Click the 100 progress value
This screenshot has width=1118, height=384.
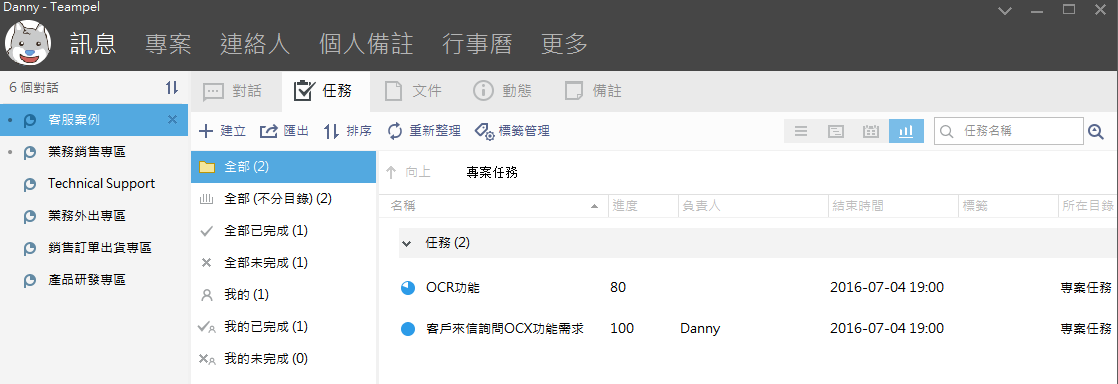click(622, 329)
